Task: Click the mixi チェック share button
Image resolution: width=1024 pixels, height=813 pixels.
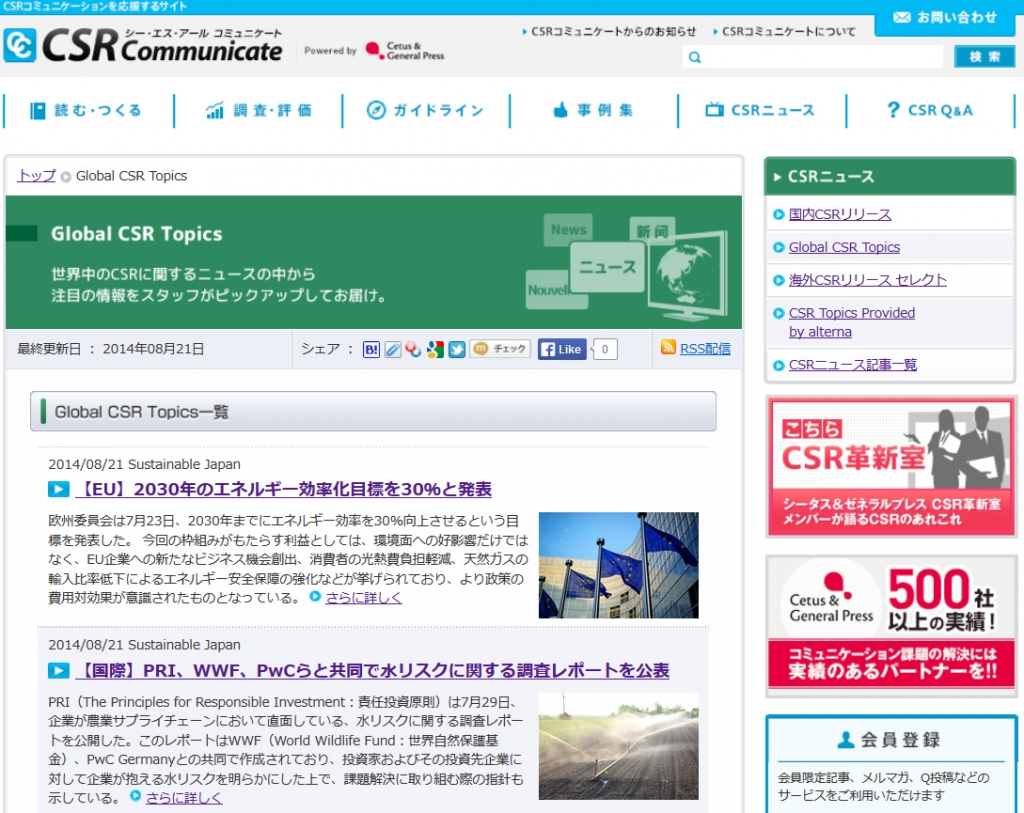Action: tap(498, 349)
